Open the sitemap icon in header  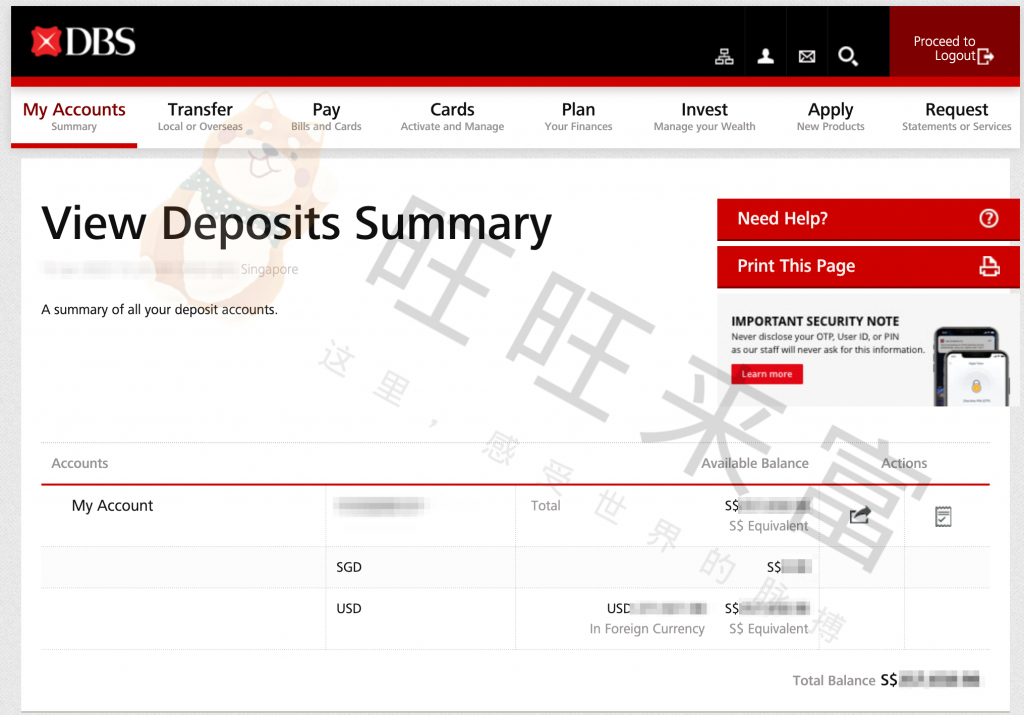(x=724, y=57)
